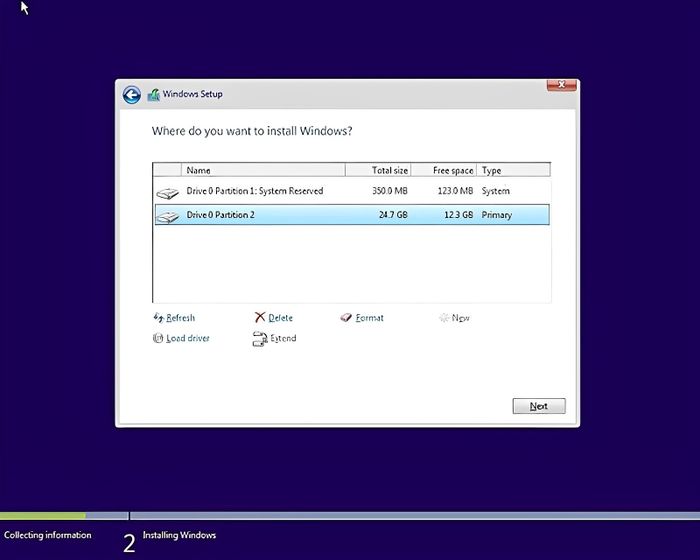Click the Format eraser icon
The image size is (700, 560).
click(x=346, y=318)
